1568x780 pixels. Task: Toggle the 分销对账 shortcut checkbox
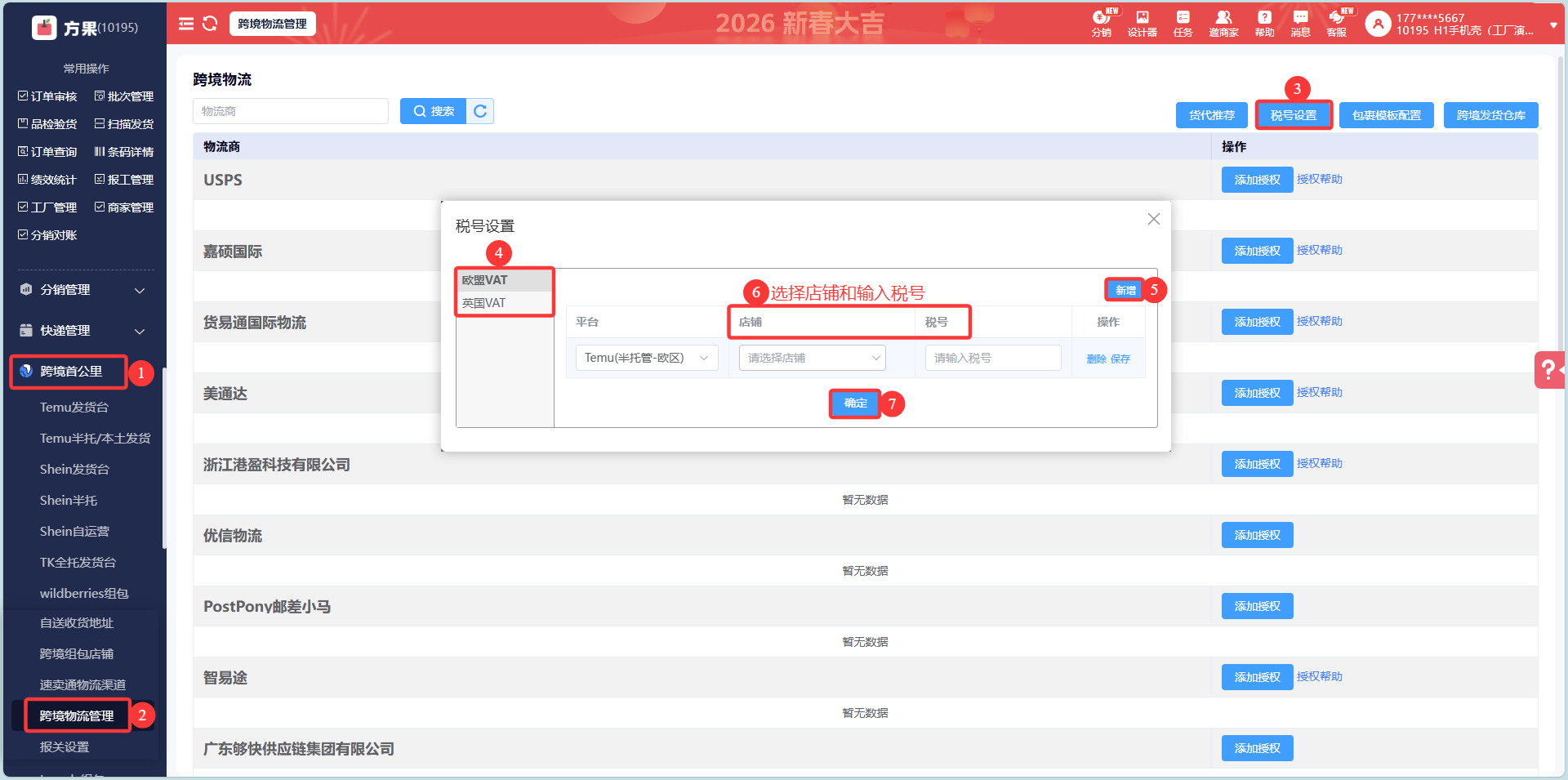[23, 235]
